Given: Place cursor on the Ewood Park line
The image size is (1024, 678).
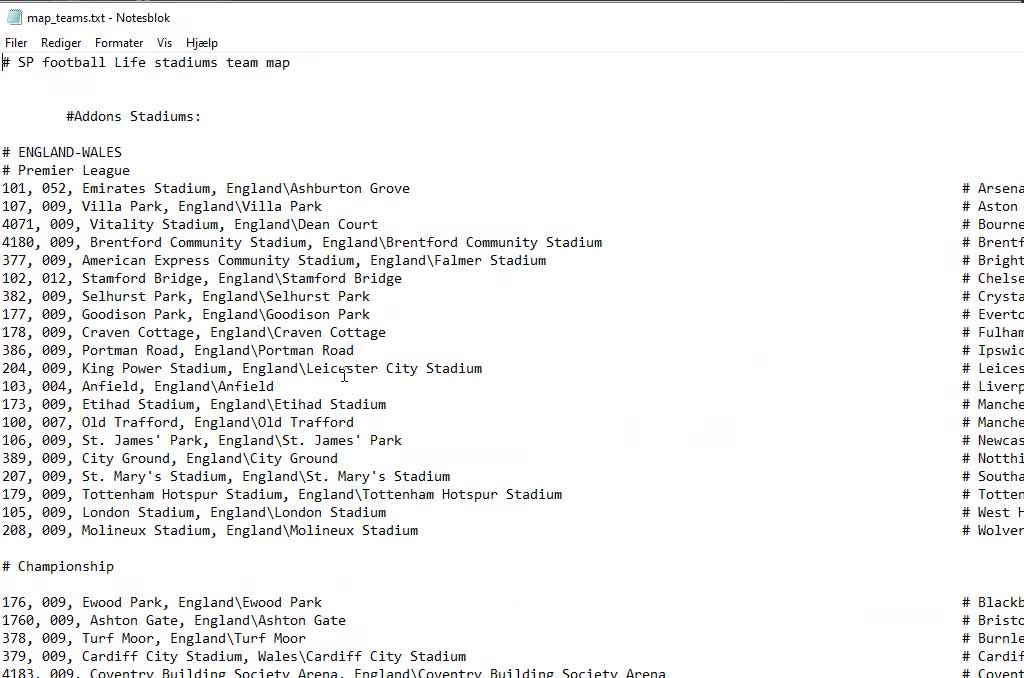Looking at the screenshot, I should [161, 602].
